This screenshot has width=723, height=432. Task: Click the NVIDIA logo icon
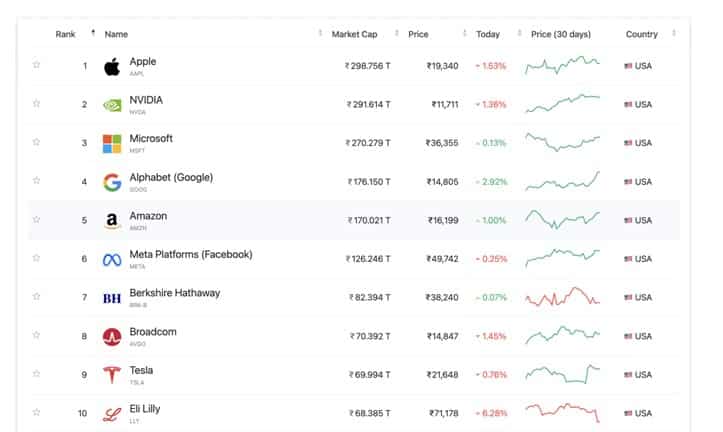pyautogui.click(x=112, y=106)
